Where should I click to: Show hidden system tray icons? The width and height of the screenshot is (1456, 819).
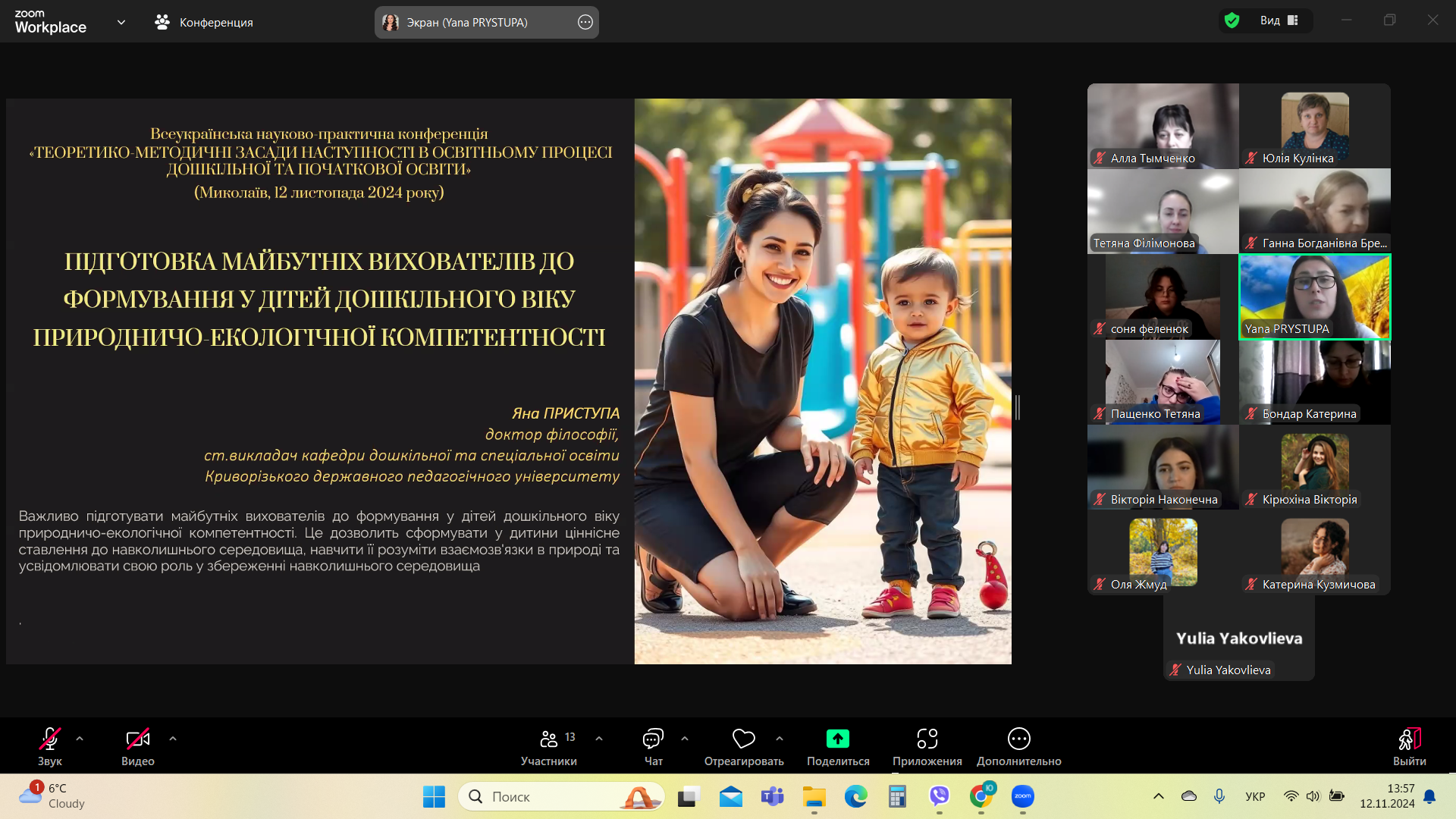[x=1159, y=796]
